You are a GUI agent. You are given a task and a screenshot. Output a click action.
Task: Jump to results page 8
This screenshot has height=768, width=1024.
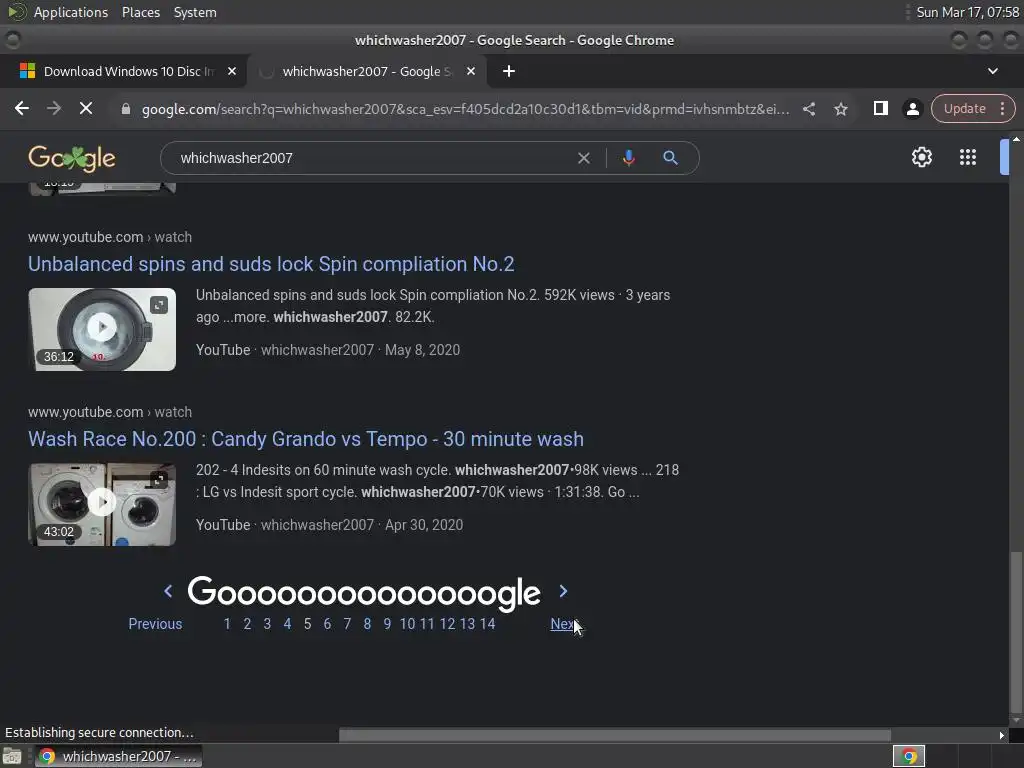[367, 624]
